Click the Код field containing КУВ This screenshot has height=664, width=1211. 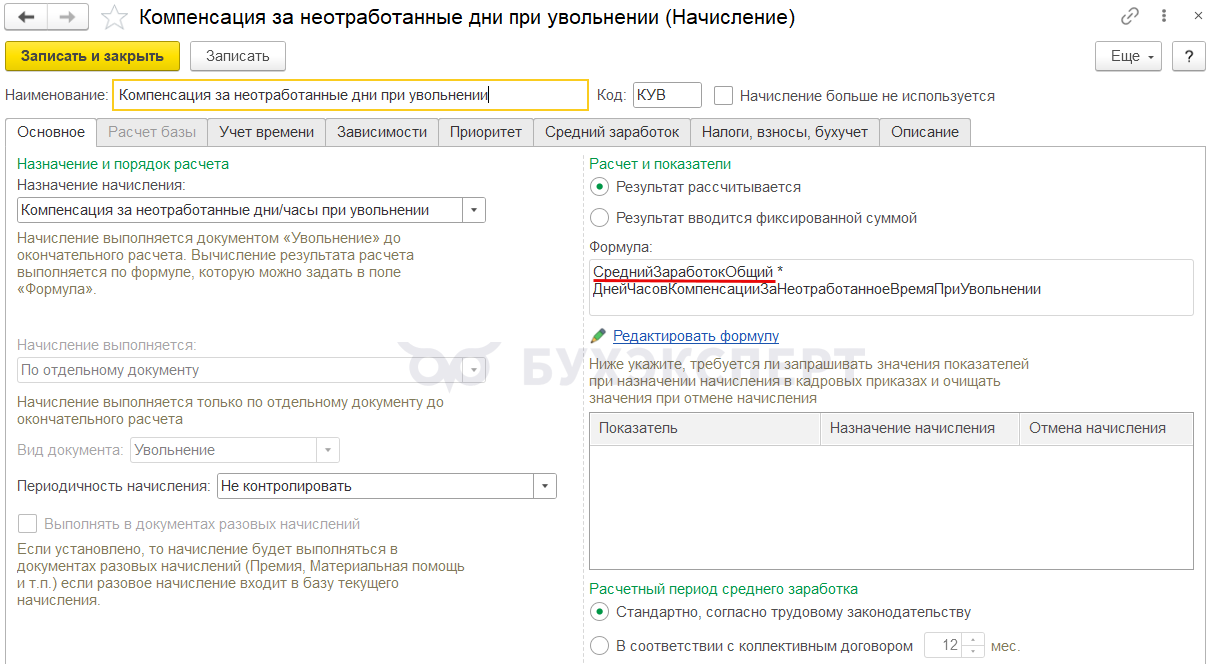point(667,95)
